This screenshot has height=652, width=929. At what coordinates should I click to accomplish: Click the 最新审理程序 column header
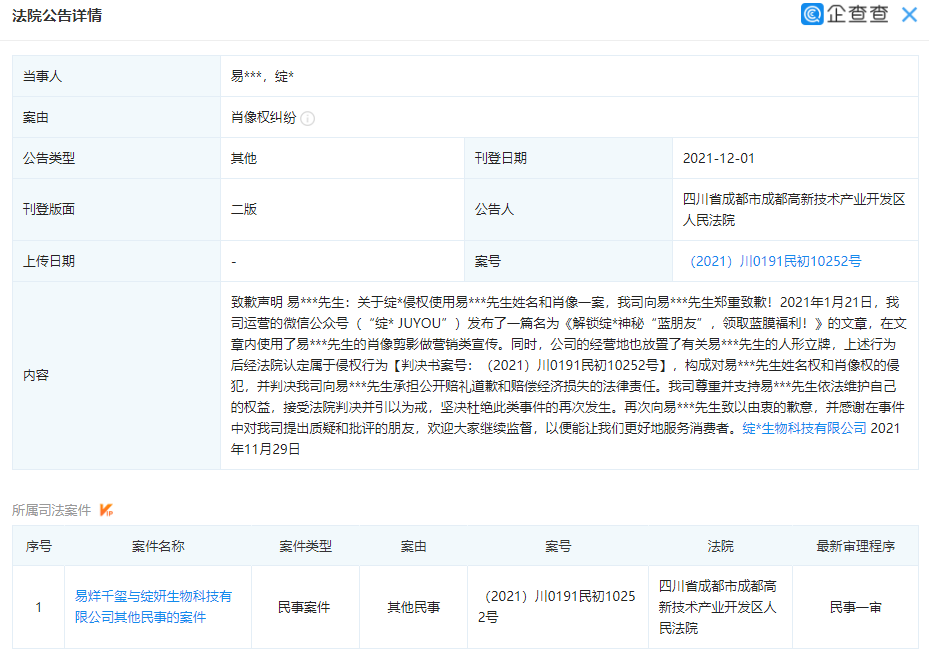(855, 546)
